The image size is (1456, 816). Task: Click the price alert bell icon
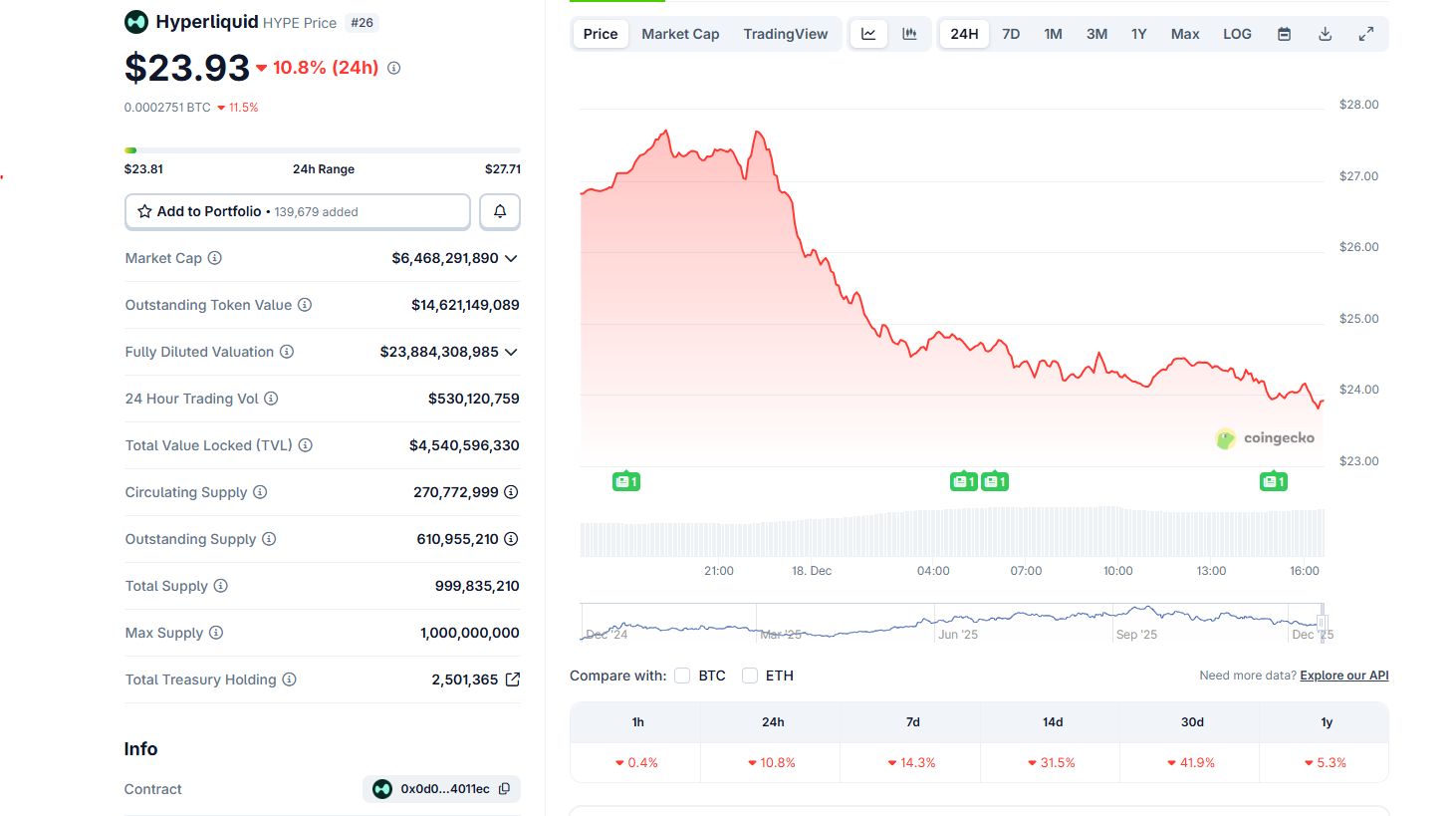[x=500, y=211]
